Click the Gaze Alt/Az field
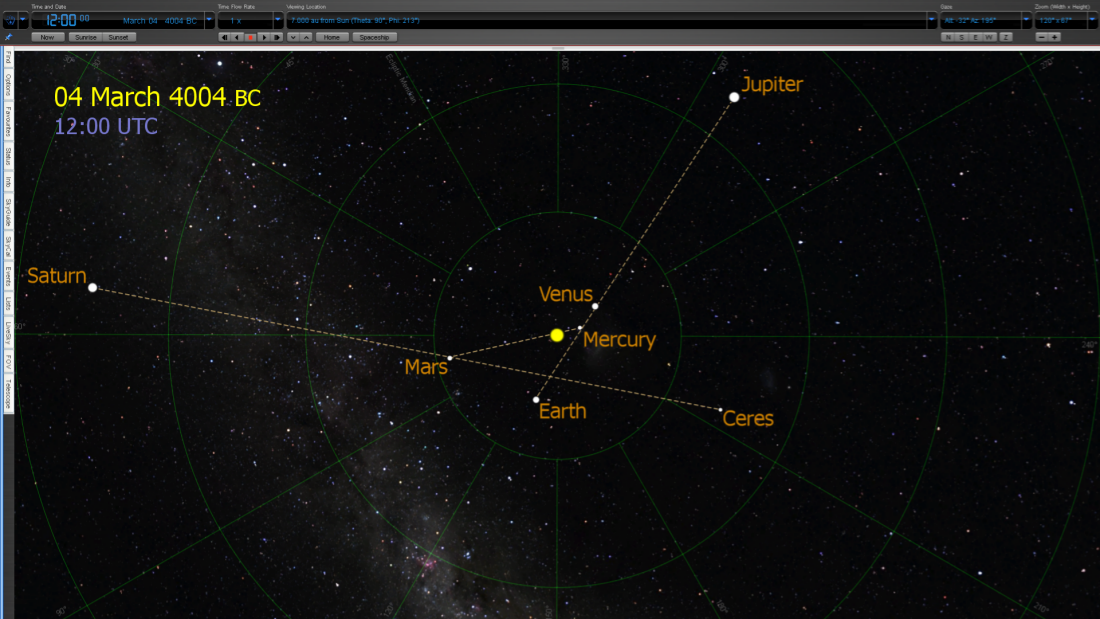The image size is (1100, 619). tap(981, 21)
